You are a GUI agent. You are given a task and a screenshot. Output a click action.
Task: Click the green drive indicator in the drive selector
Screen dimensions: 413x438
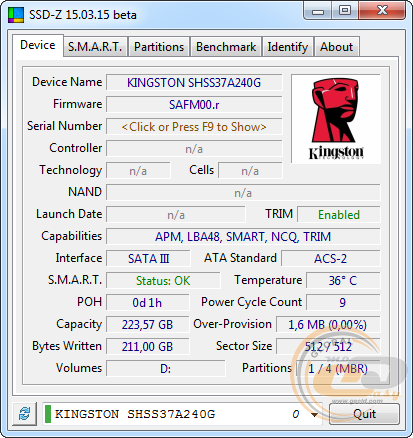point(48,414)
